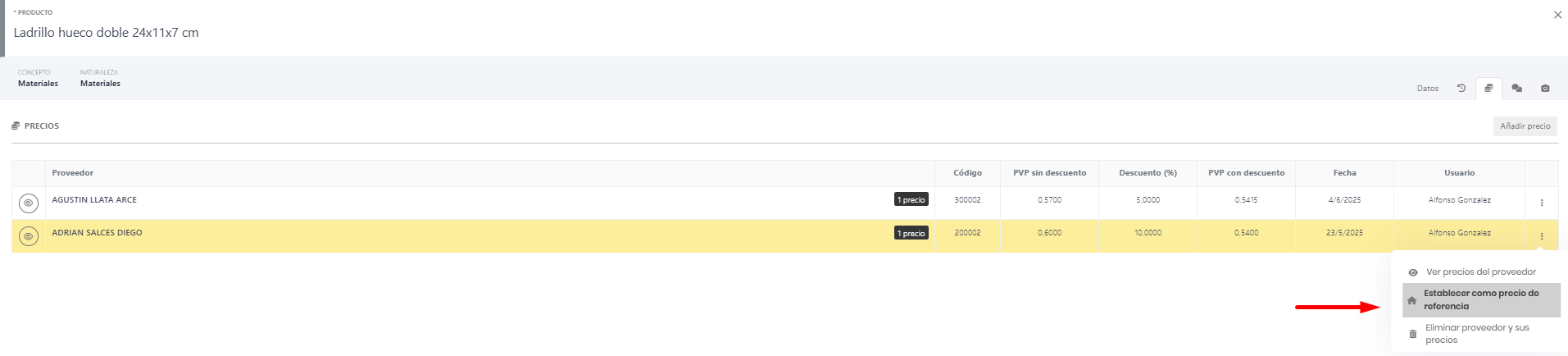
Task: Open three-dot menu for AGUSTIN LLATA ARCE
Action: coord(1541,203)
